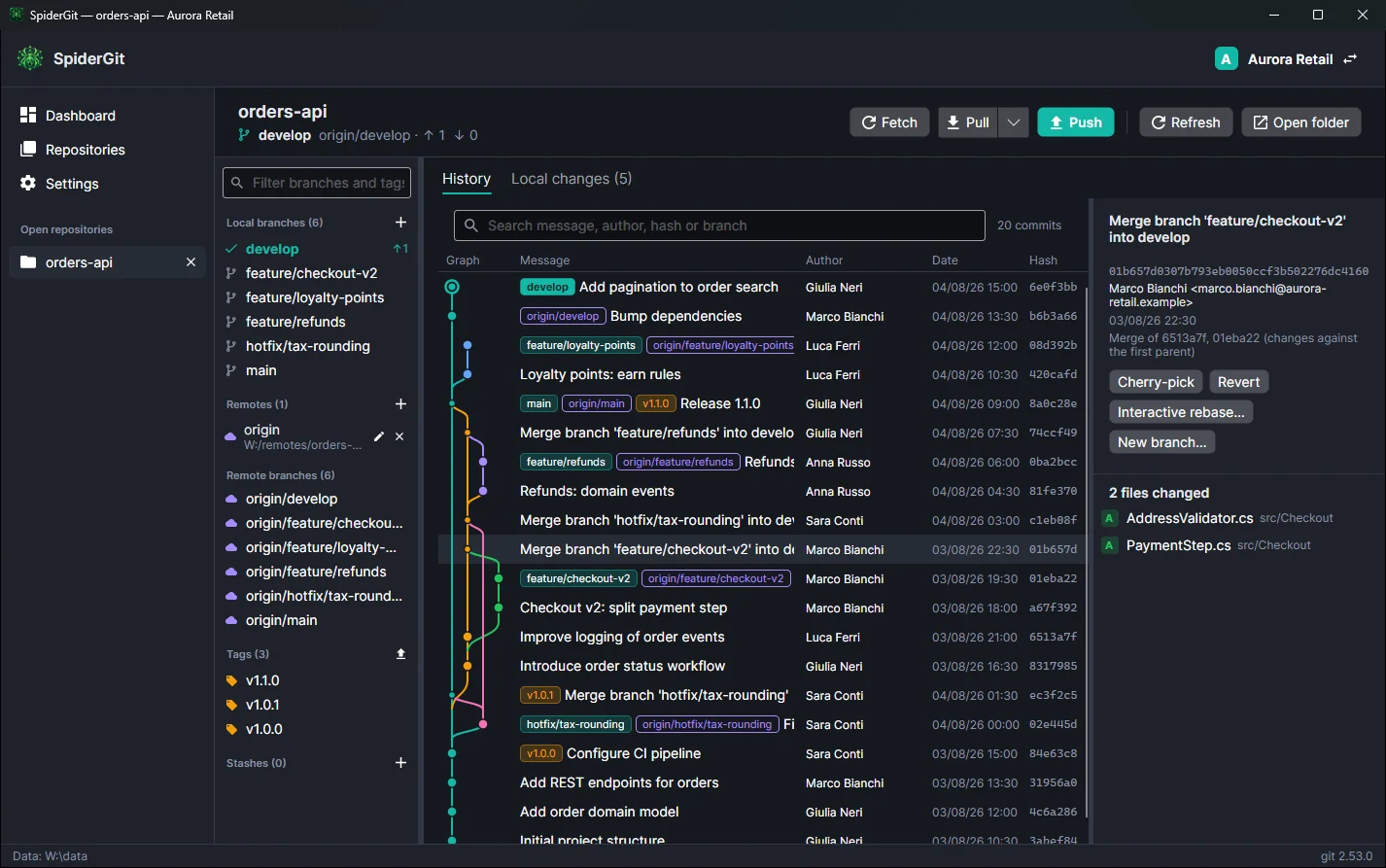Select the feature/checkout-v2 local branch
The height and width of the screenshot is (868, 1386).
(317, 273)
